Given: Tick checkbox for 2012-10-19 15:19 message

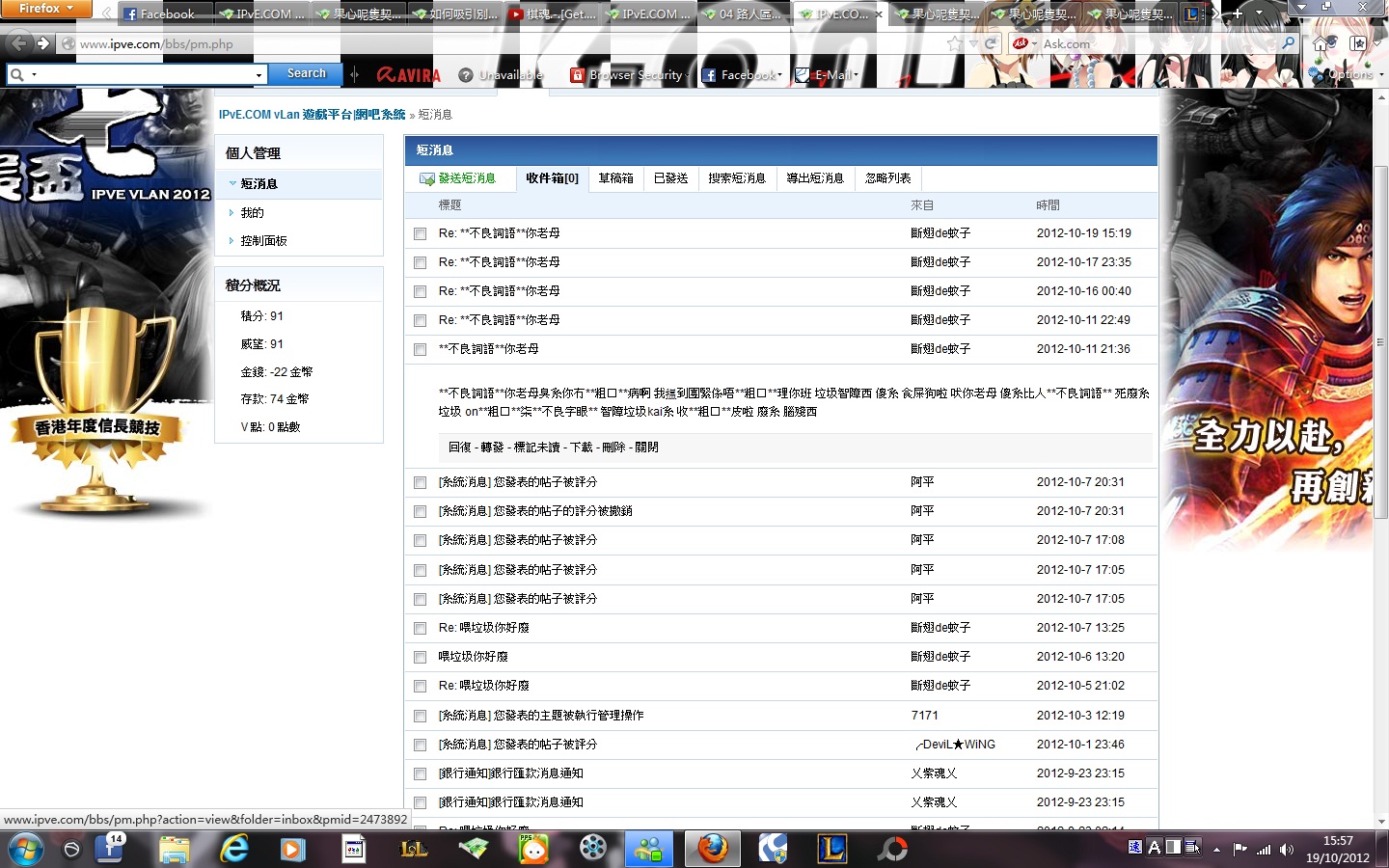Looking at the screenshot, I should [x=420, y=233].
